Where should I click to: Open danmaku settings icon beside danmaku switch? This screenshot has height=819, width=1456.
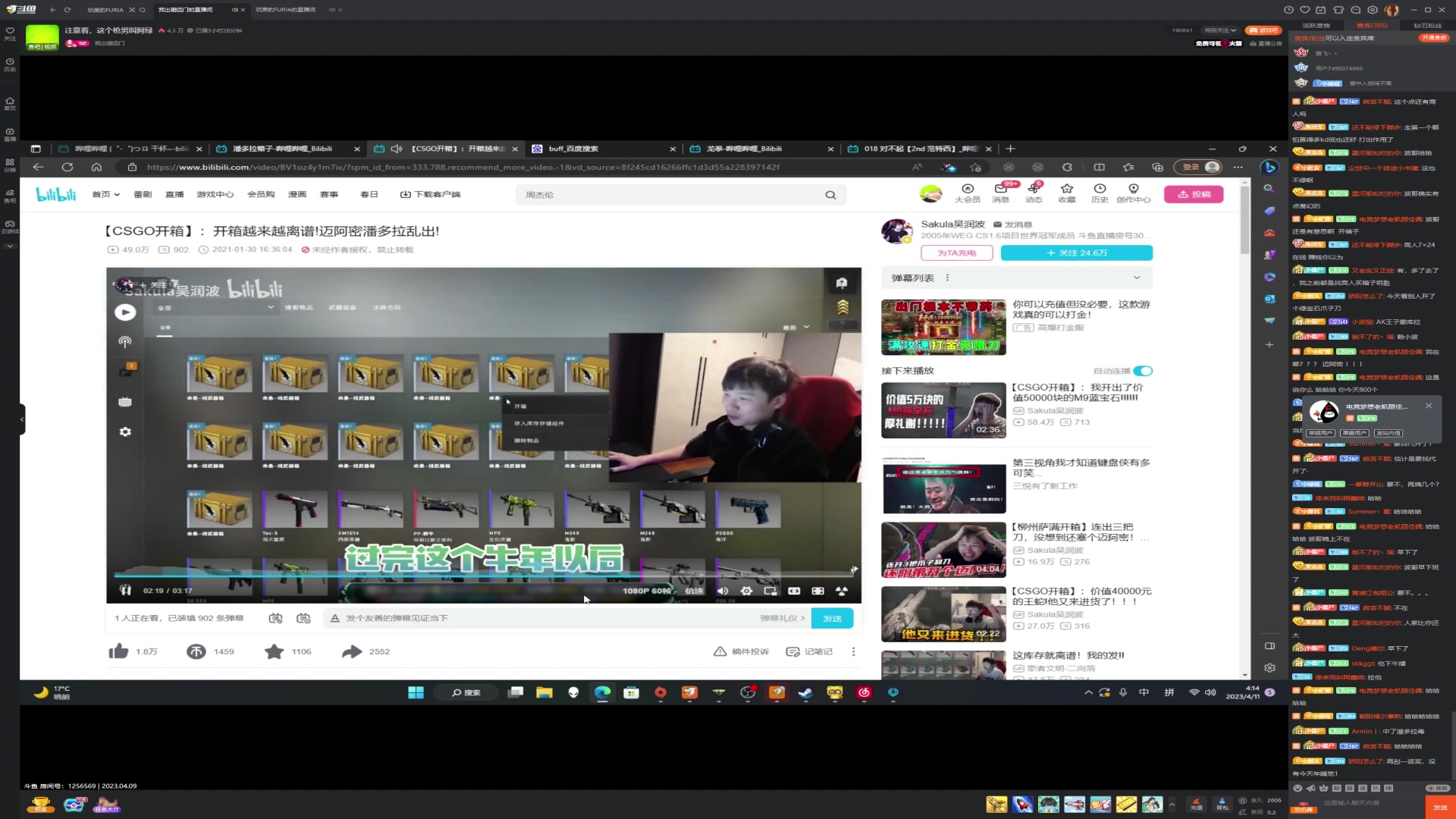click(x=303, y=618)
